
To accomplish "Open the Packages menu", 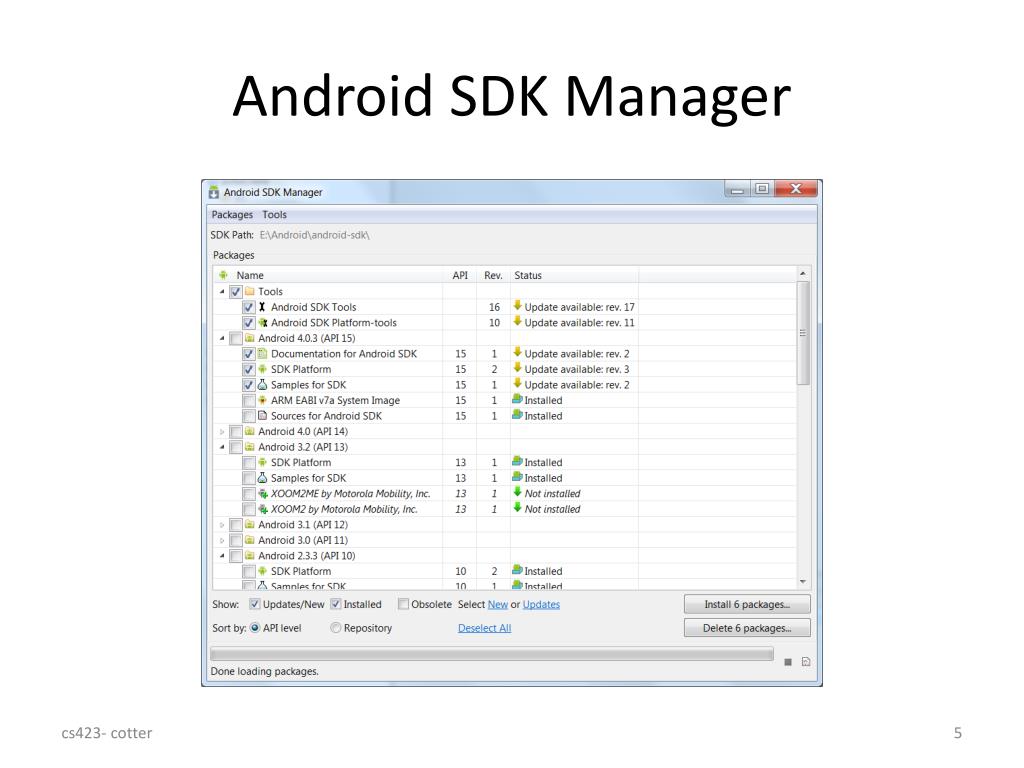I will coord(232,215).
